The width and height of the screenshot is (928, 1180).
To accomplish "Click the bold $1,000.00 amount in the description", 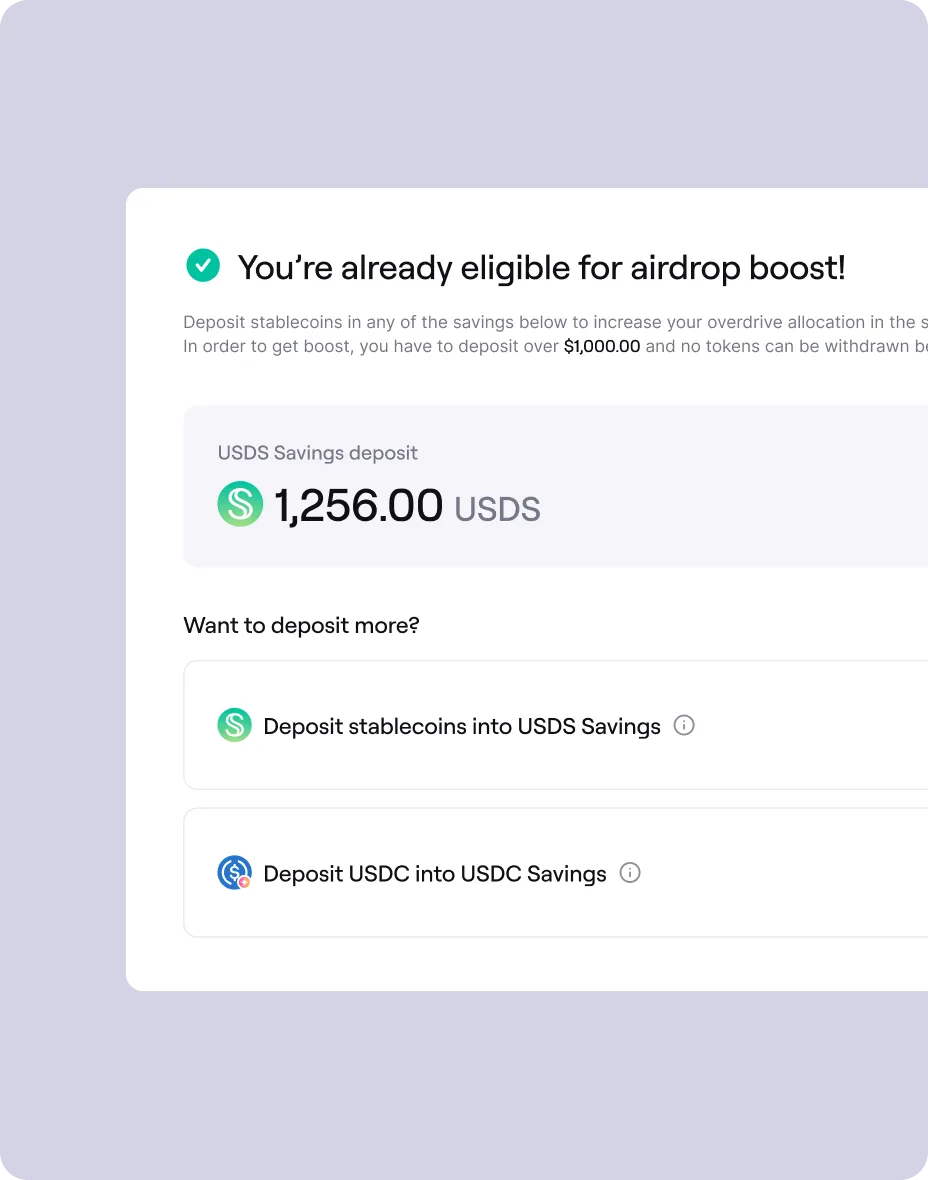I will pos(601,346).
